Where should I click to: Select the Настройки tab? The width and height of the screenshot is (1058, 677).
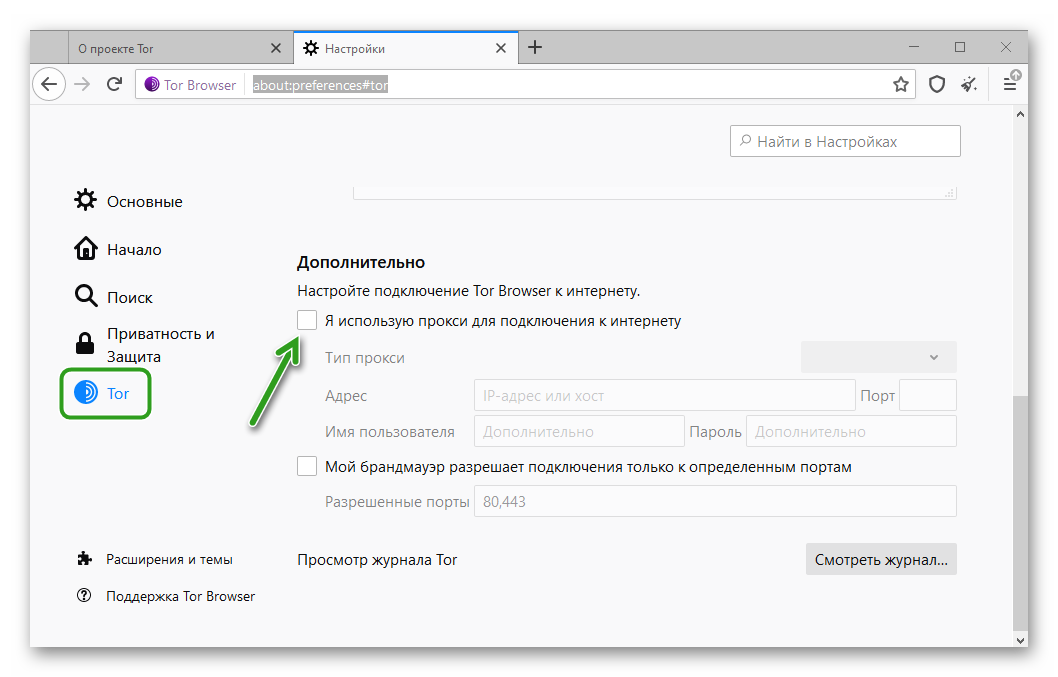[x=406, y=48]
